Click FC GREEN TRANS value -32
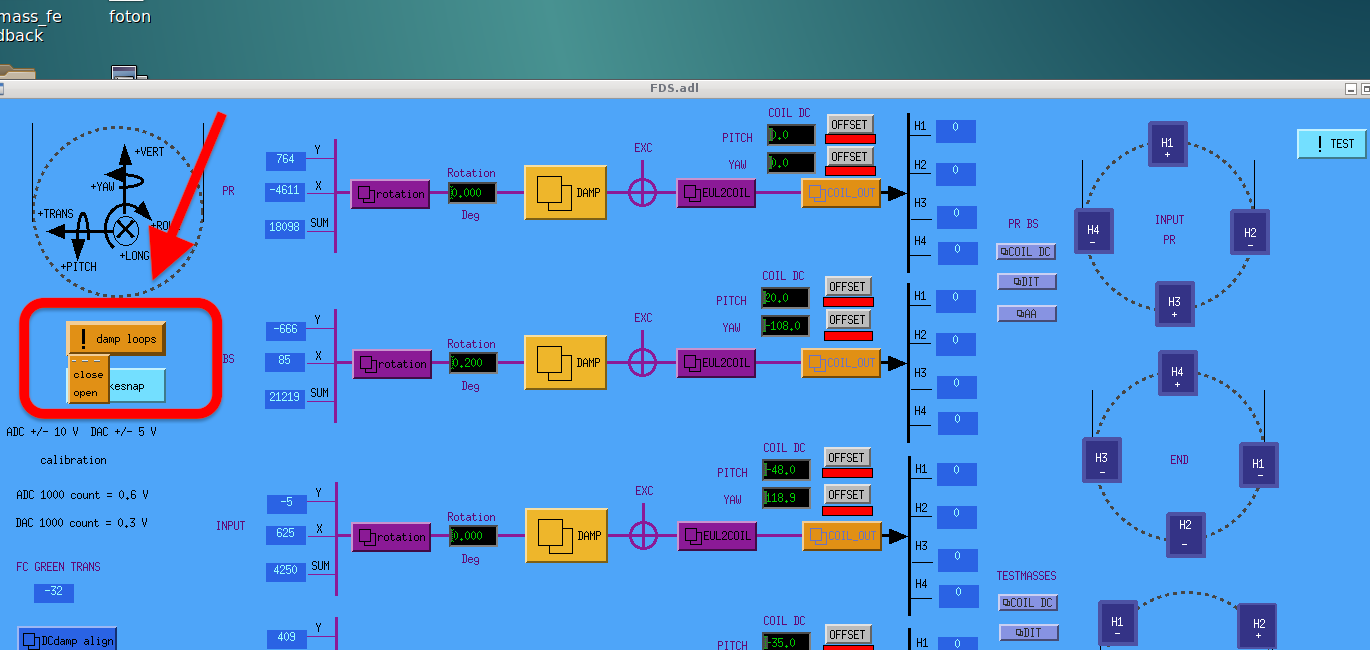The width and height of the screenshot is (1370, 650). pyautogui.click(x=54, y=592)
